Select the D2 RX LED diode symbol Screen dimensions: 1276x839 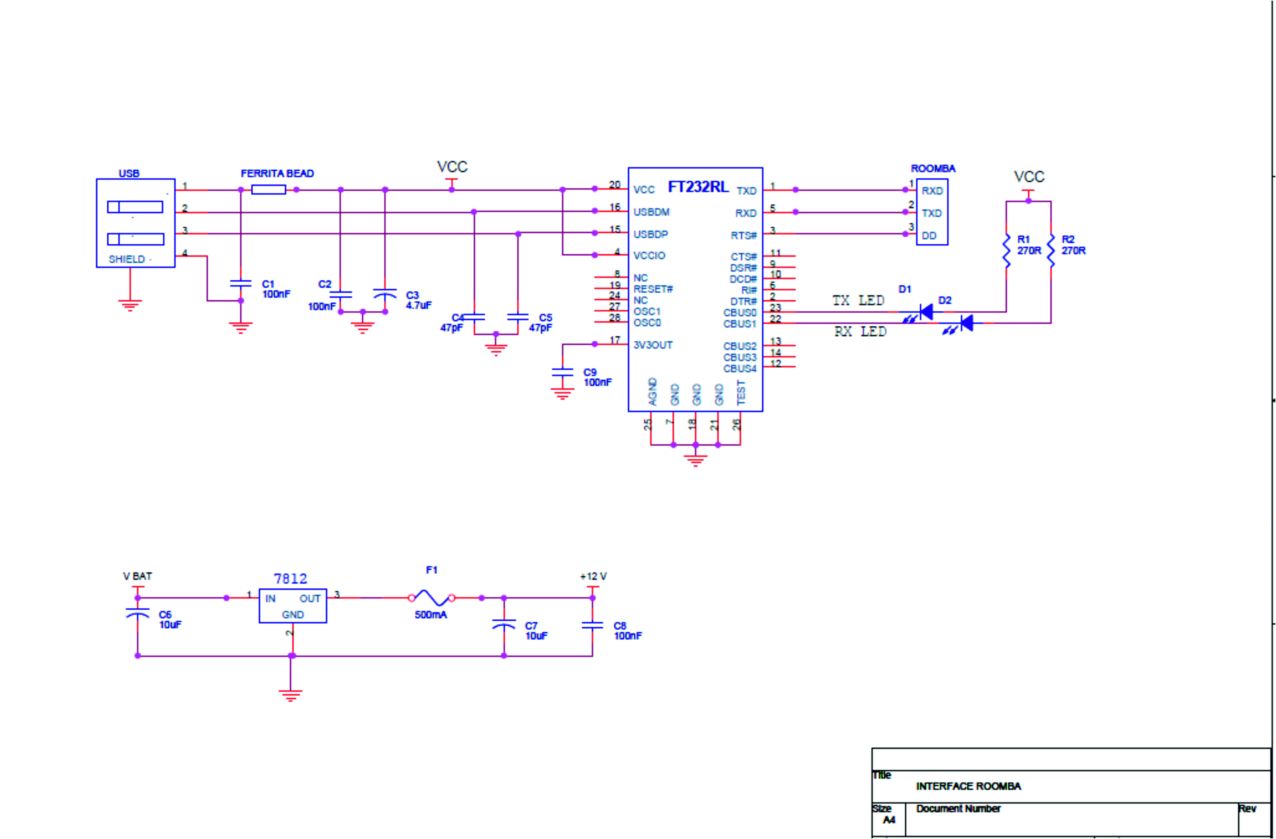point(966,323)
